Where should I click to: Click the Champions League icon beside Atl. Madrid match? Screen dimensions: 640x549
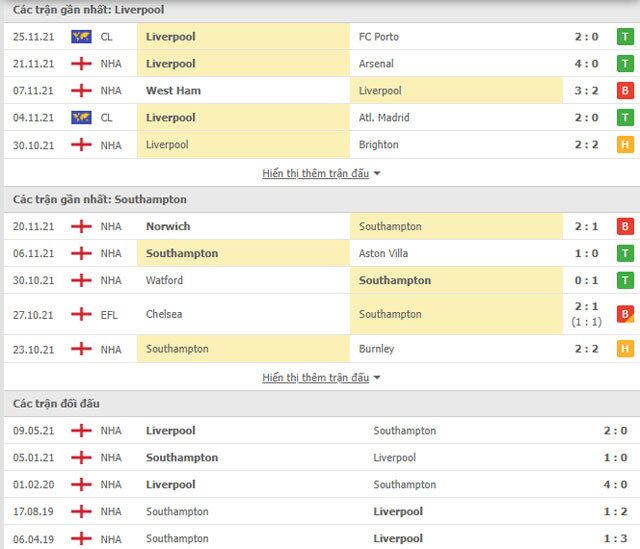[81, 118]
